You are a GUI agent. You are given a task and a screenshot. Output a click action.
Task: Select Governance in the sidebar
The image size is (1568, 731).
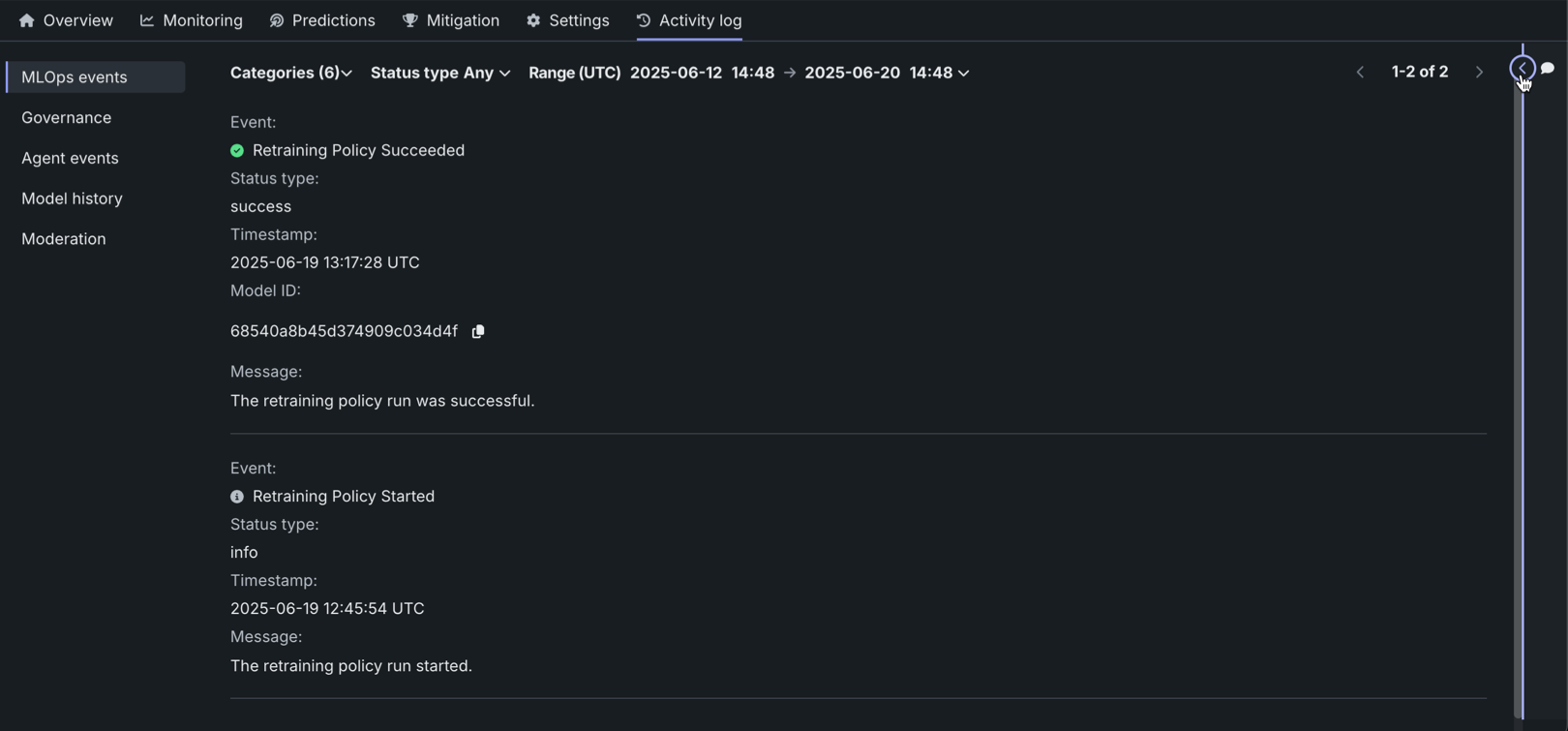tap(66, 117)
